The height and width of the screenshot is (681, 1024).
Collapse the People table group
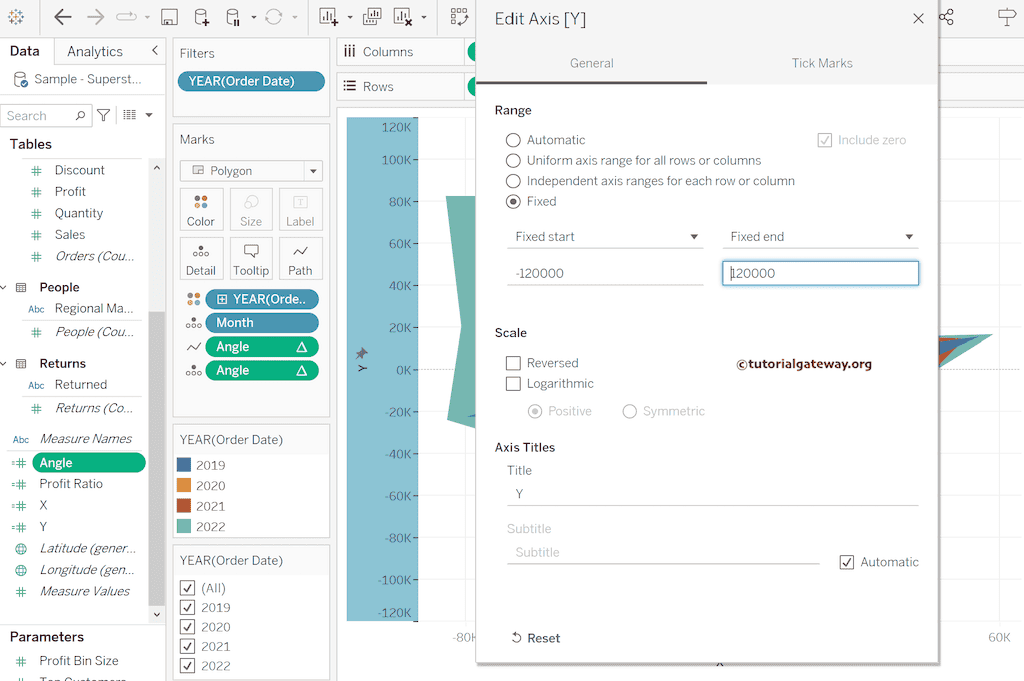point(4,287)
